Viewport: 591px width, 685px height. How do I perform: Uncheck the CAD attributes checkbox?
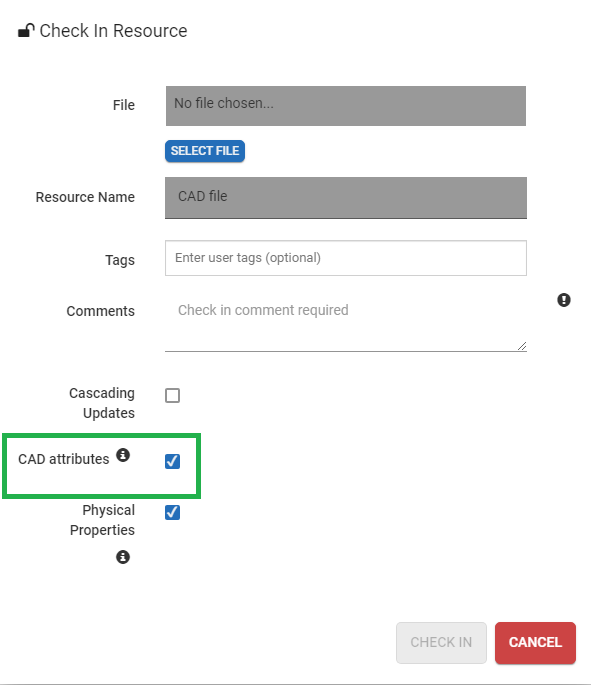point(173,461)
